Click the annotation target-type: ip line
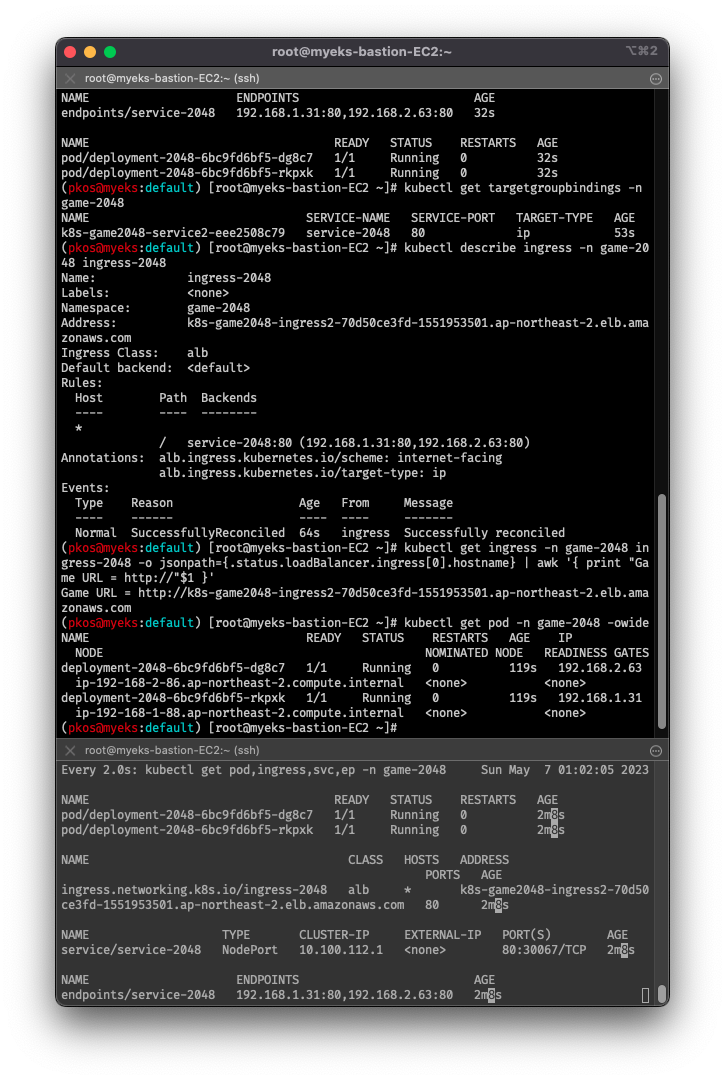The width and height of the screenshot is (725, 1080). click(302, 473)
